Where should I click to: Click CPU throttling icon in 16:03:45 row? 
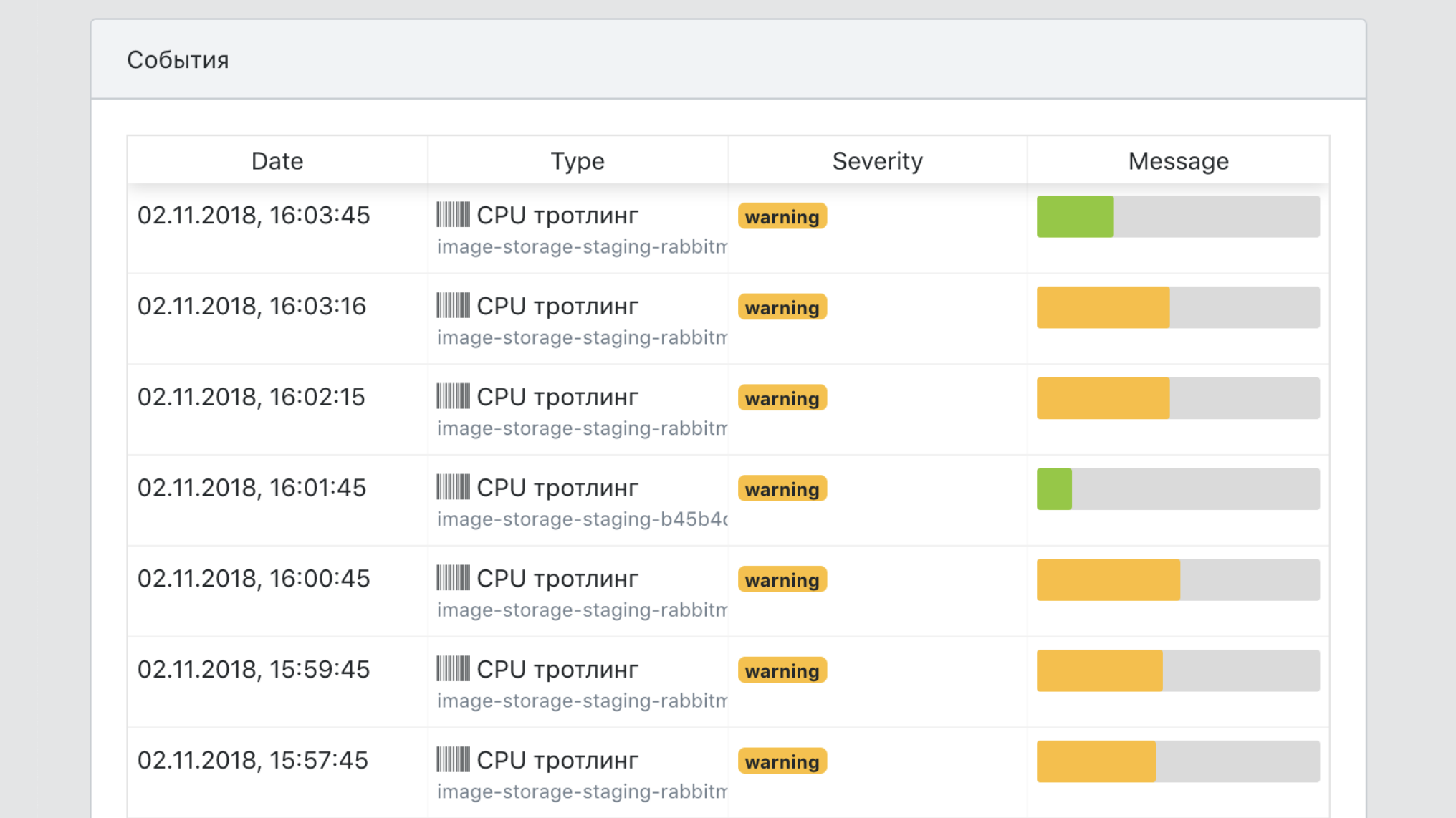pyautogui.click(x=453, y=215)
